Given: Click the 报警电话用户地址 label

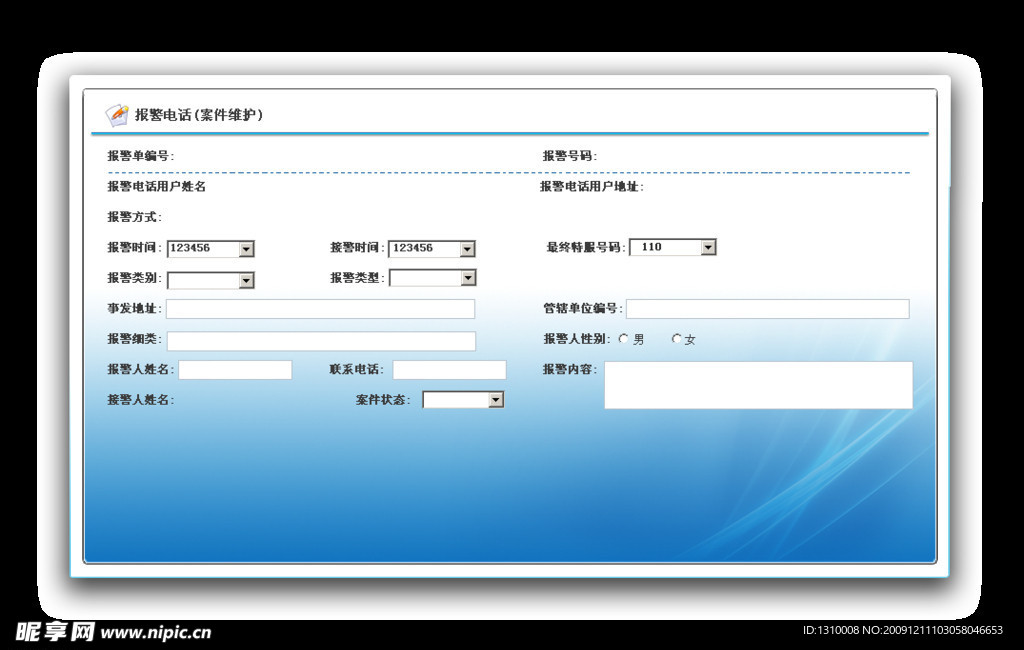Looking at the screenshot, I should 592,187.
